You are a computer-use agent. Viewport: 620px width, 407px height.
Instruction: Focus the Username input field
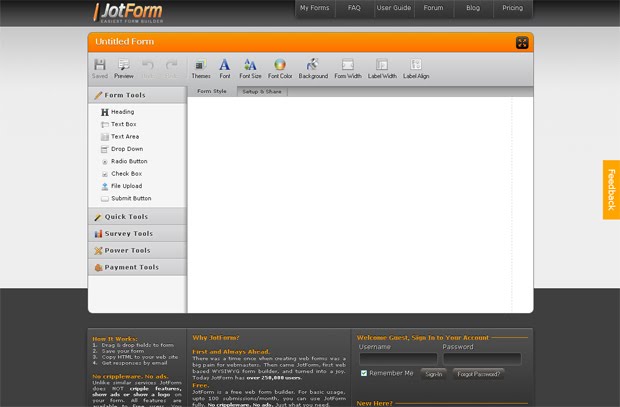point(398,359)
